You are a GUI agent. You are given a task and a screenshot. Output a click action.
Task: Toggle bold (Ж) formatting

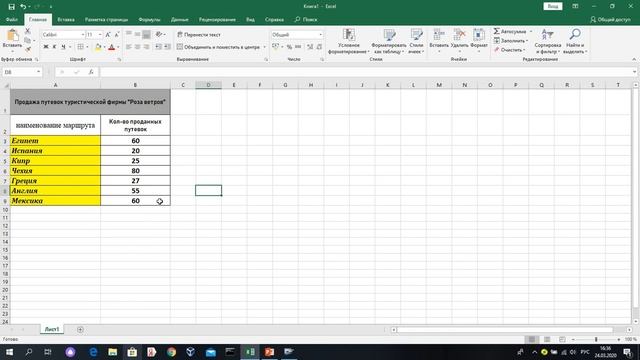coord(46,47)
